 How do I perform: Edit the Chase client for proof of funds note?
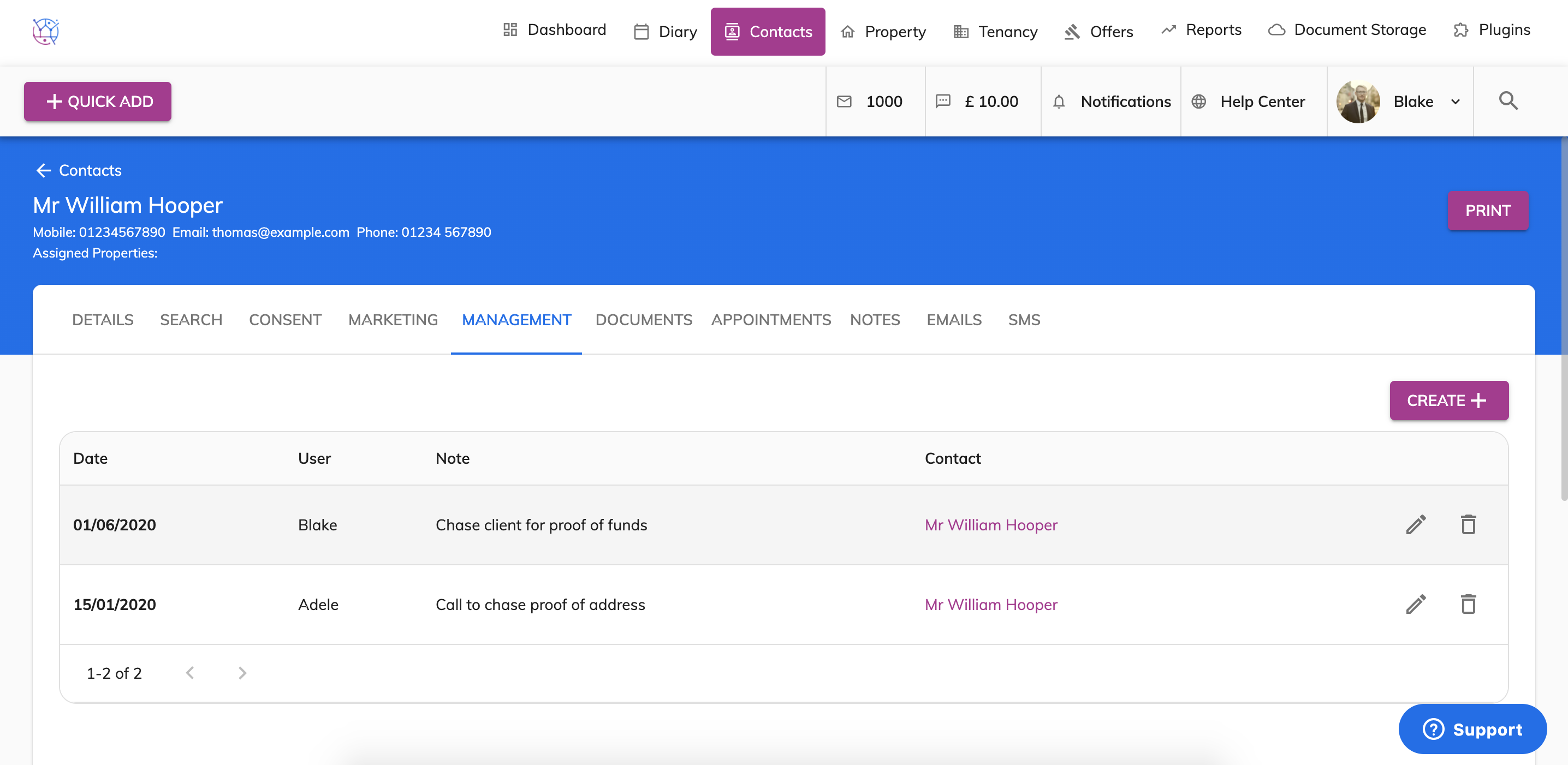[1415, 524]
